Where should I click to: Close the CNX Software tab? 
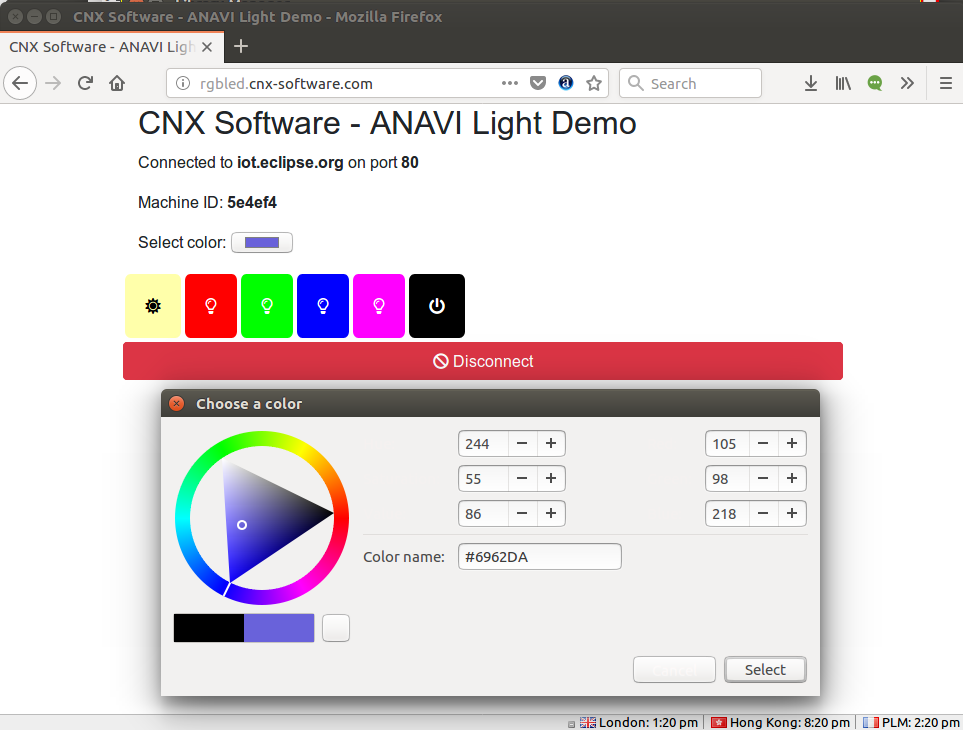(207, 47)
